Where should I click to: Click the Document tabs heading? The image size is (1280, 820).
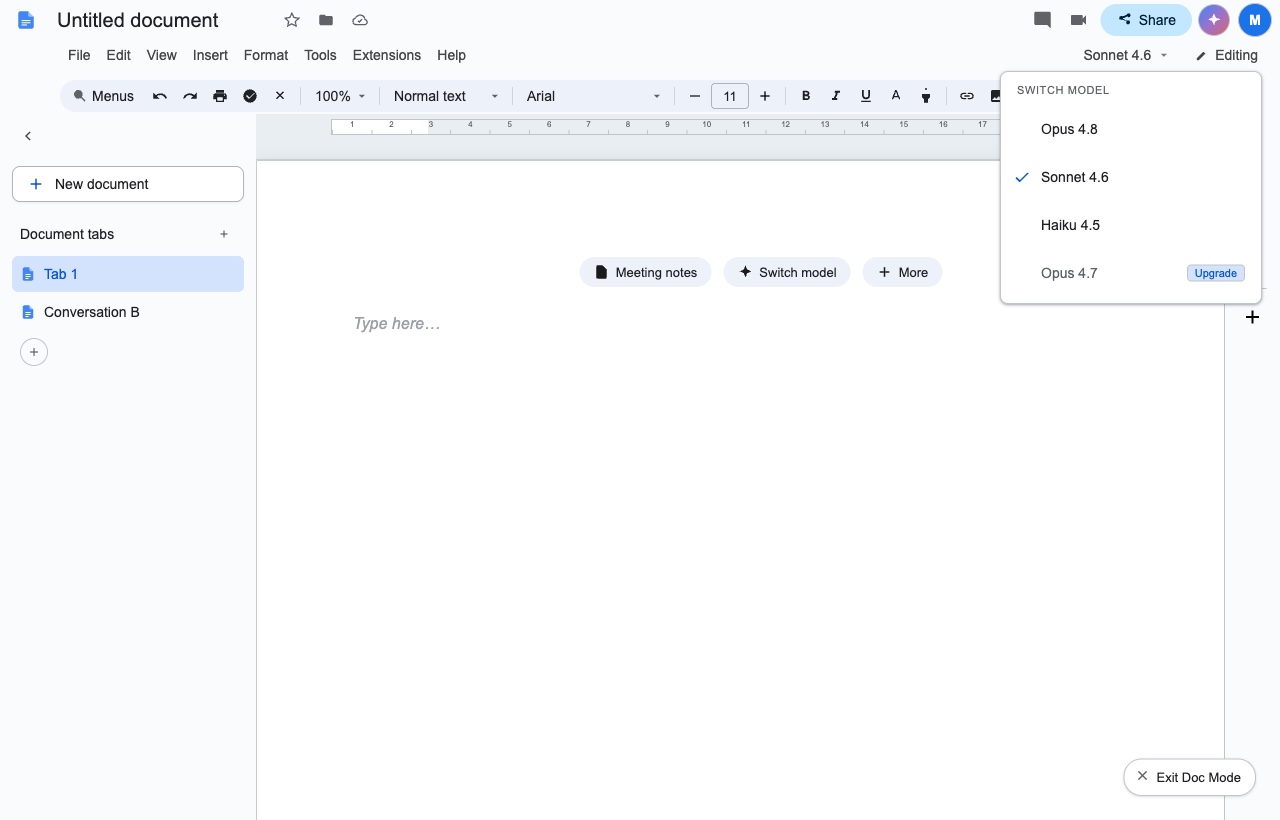coord(67,234)
